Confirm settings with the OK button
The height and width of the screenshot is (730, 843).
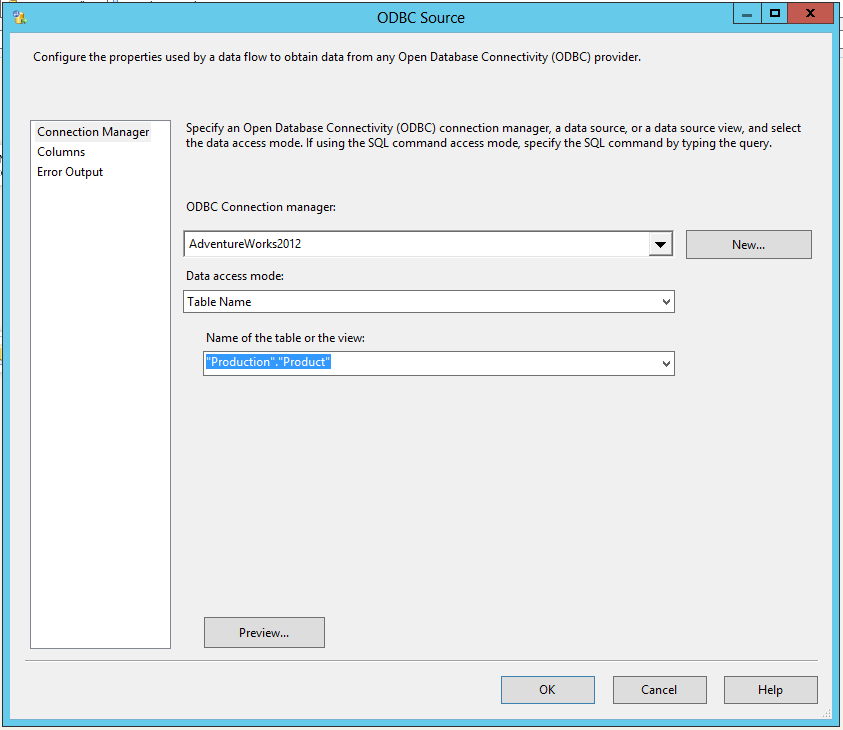pyautogui.click(x=547, y=689)
